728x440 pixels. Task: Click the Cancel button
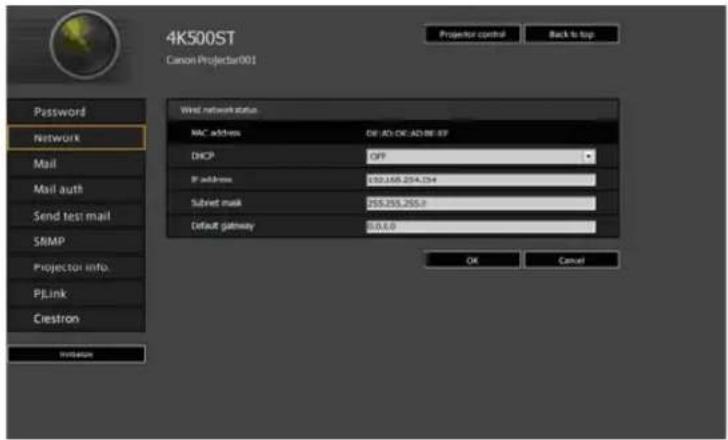[572, 260]
